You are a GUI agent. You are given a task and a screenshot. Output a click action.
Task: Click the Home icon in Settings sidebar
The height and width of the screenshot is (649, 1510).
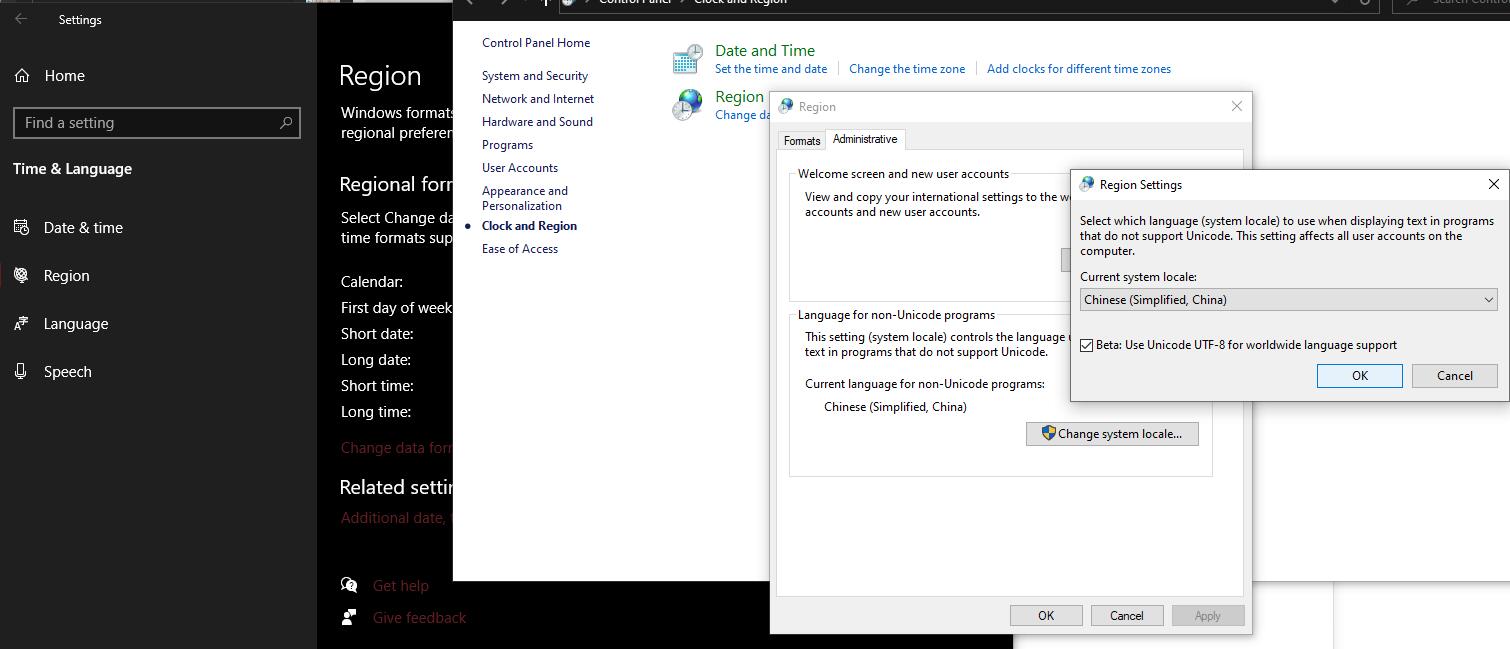pyautogui.click(x=22, y=76)
